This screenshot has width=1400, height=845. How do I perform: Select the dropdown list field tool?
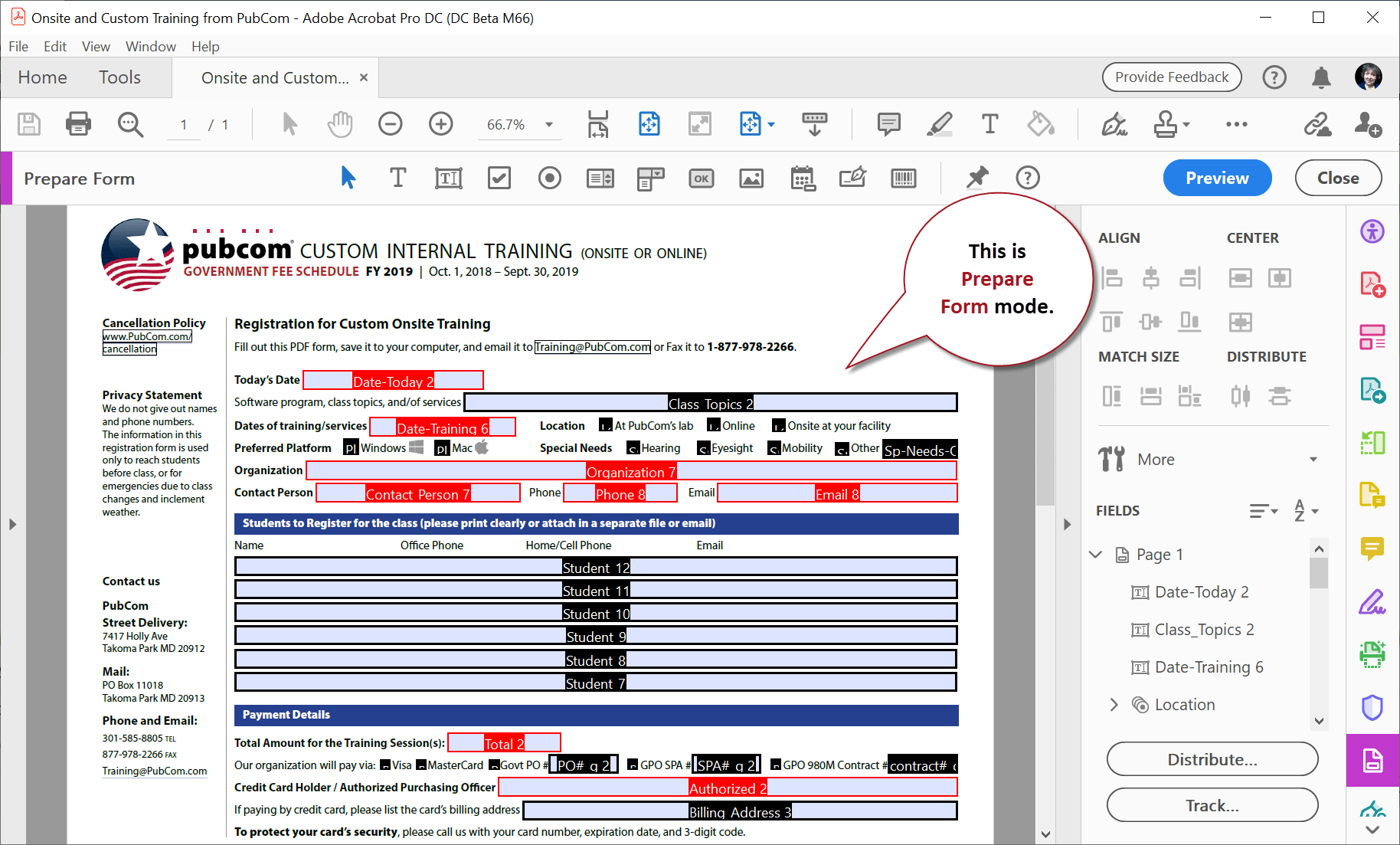pyautogui.click(x=650, y=178)
